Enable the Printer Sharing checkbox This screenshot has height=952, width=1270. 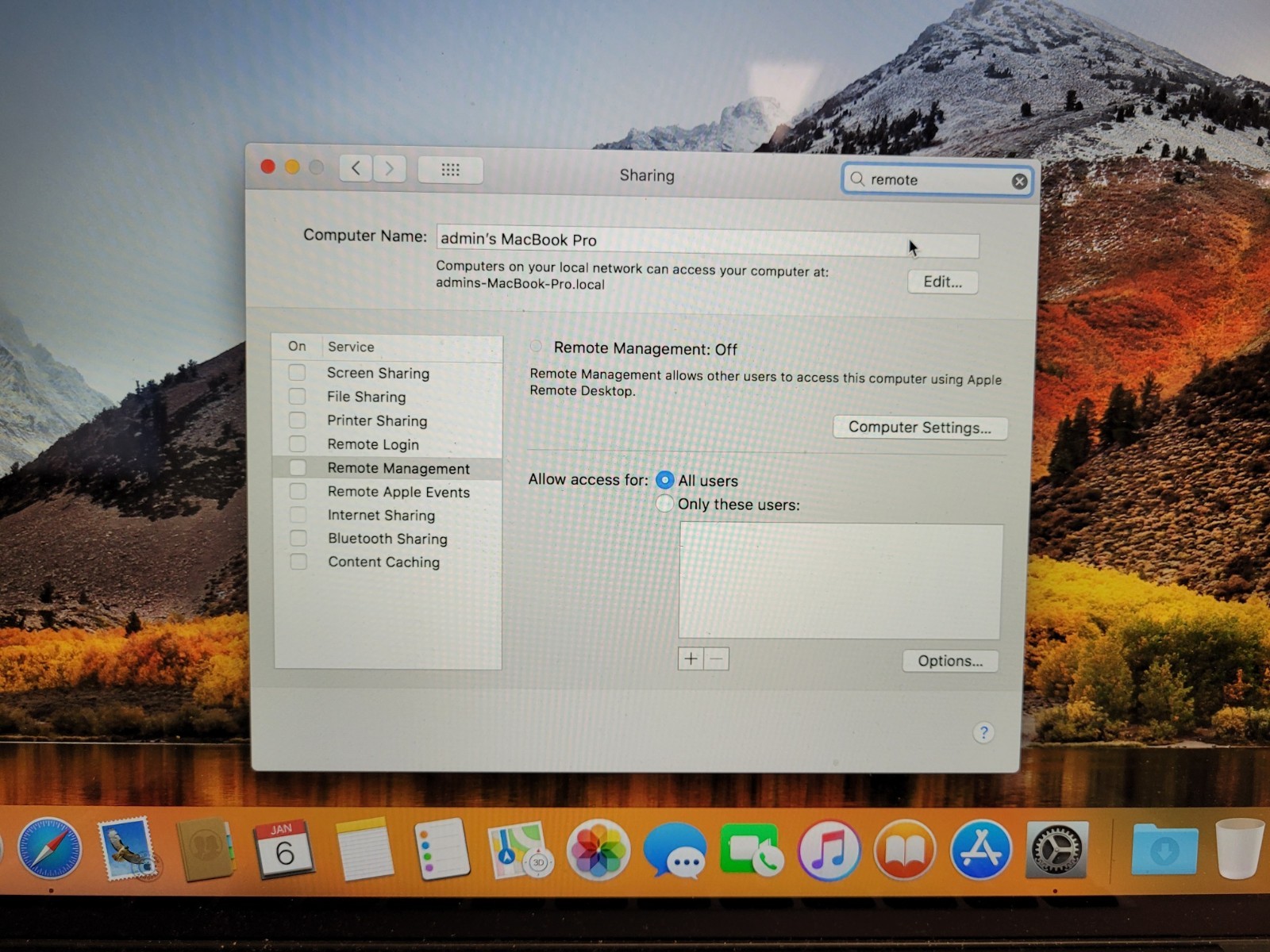point(297,420)
